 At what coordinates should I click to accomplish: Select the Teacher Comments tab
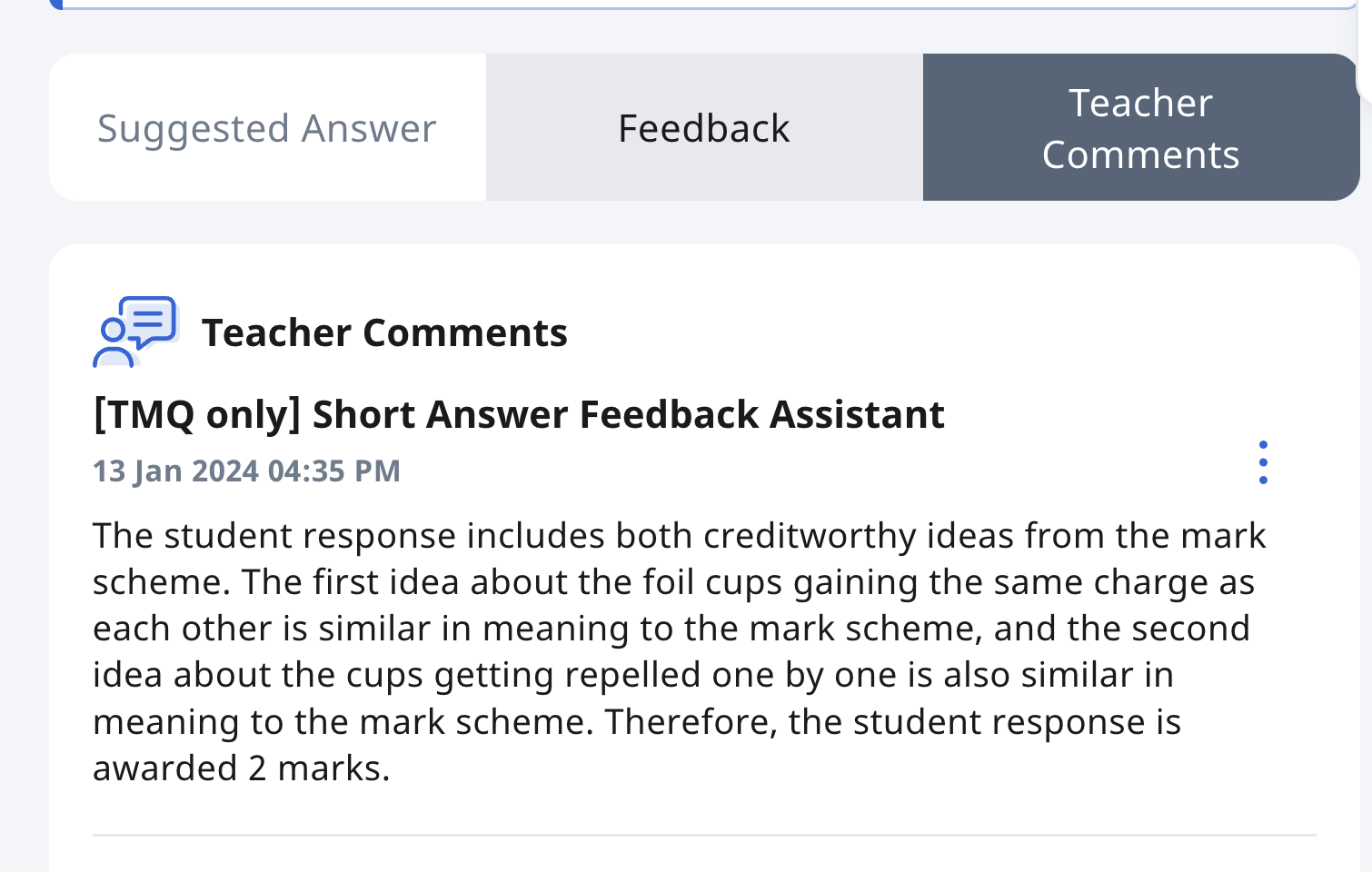click(x=1140, y=127)
